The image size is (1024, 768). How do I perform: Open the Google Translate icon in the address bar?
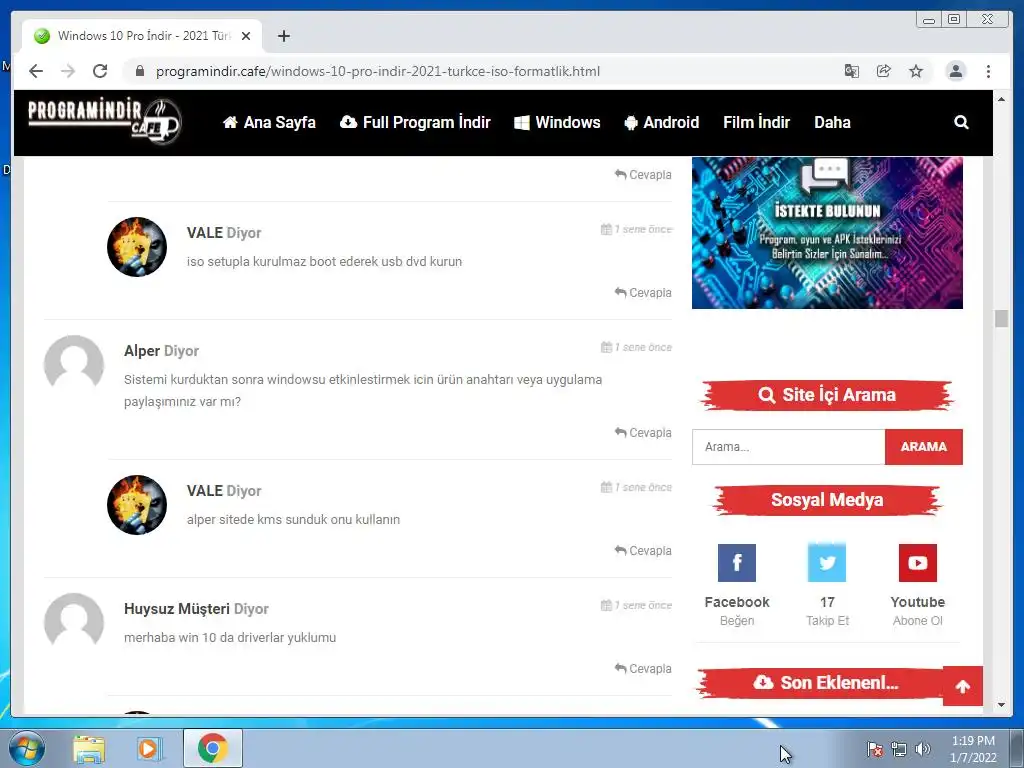point(852,71)
